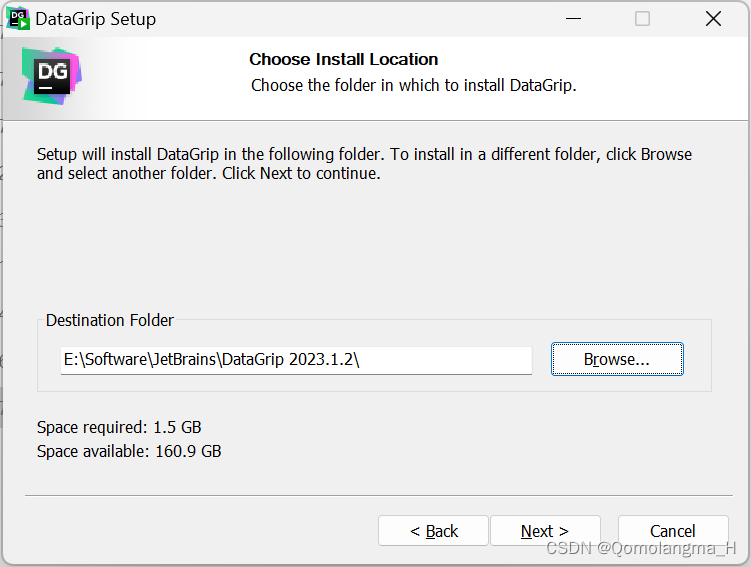Click the Destination Folder path field
This screenshot has height=567, width=751.
(x=296, y=360)
